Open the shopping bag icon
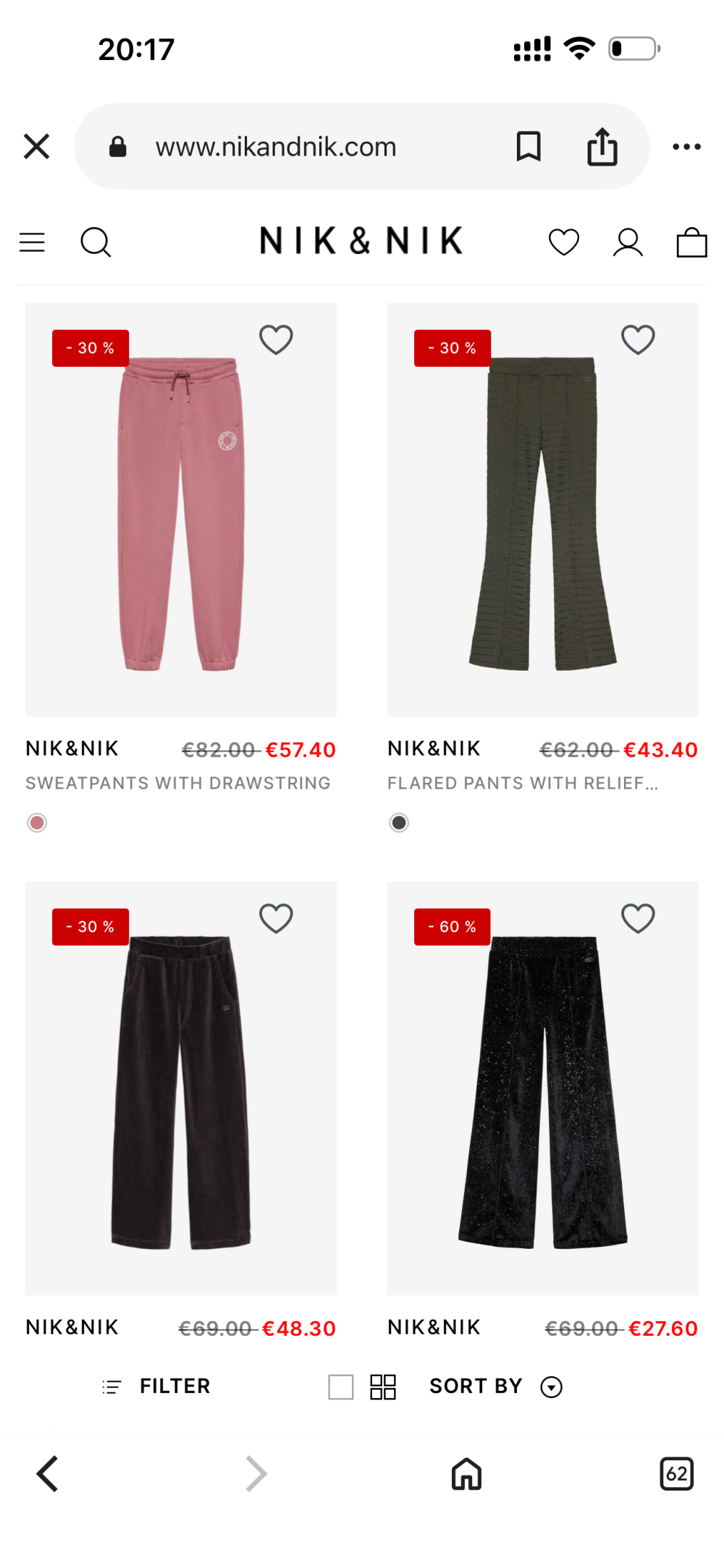724x1568 pixels. [x=691, y=242]
